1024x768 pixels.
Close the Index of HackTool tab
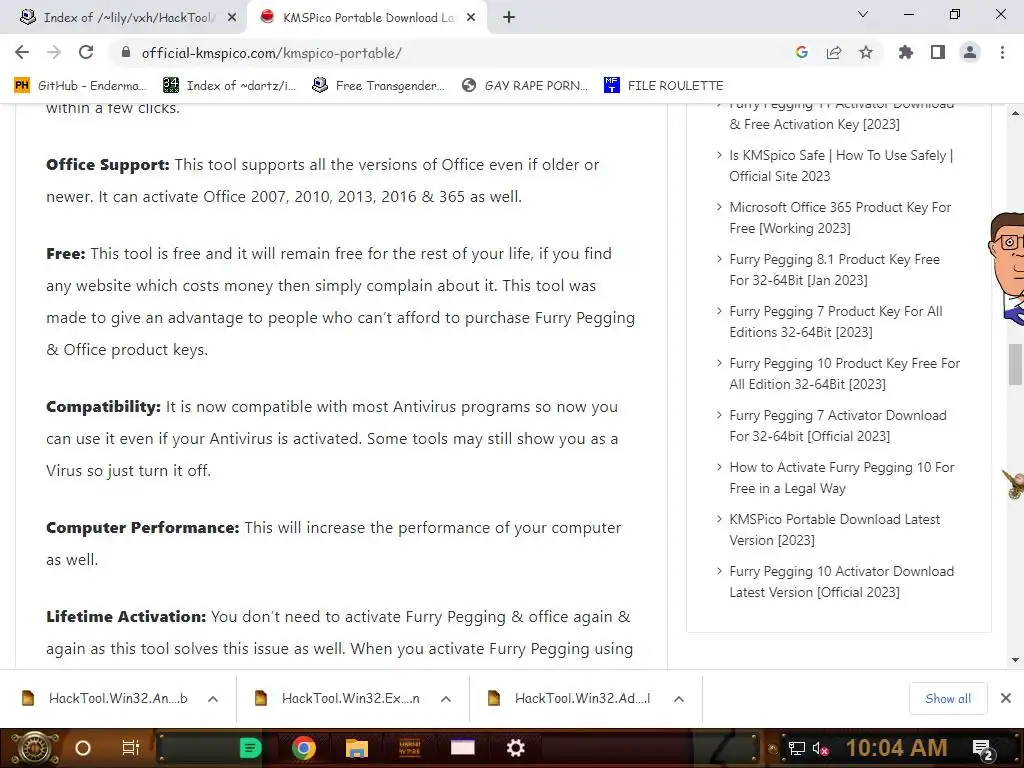tap(232, 18)
